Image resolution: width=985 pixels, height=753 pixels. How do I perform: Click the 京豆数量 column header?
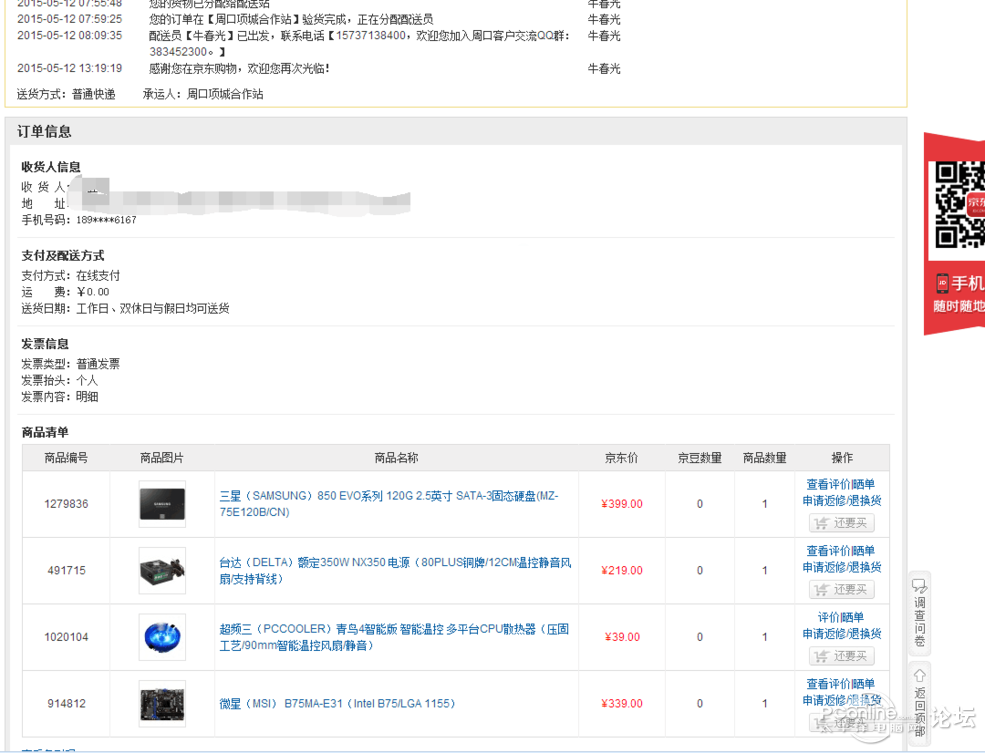point(700,458)
